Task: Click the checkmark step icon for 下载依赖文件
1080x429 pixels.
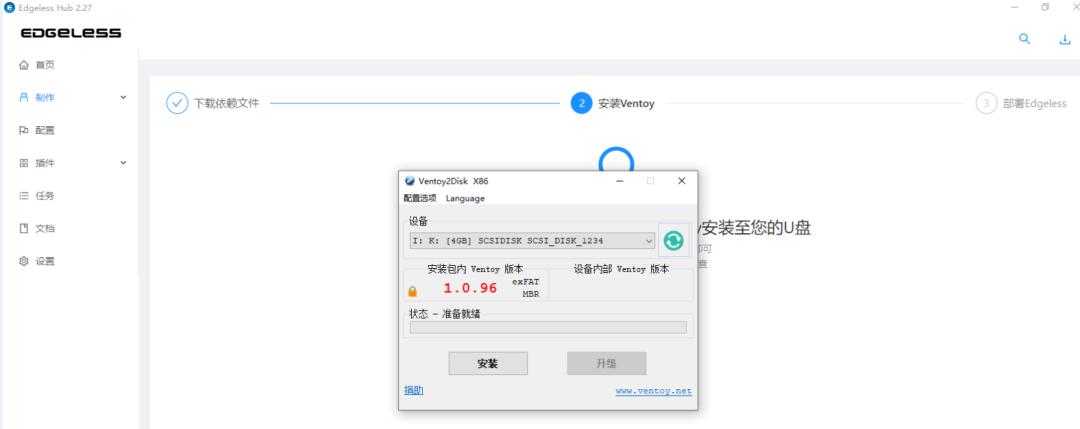Action: (x=177, y=103)
